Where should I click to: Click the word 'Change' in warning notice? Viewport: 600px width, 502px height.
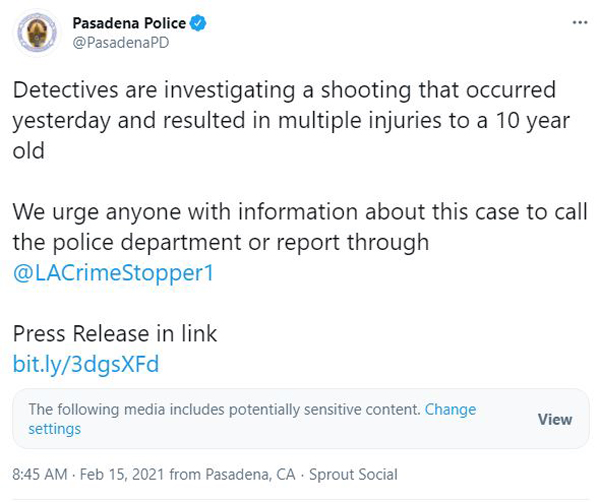[450, 410]
